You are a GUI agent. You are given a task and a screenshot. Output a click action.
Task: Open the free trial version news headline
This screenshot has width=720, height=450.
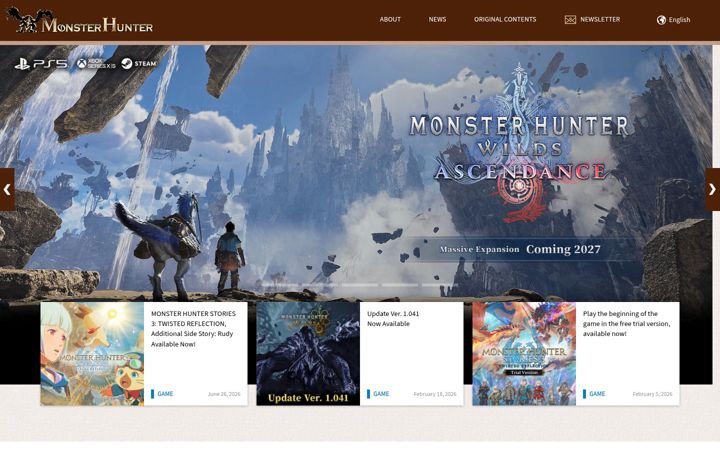[x=626, y=324]
